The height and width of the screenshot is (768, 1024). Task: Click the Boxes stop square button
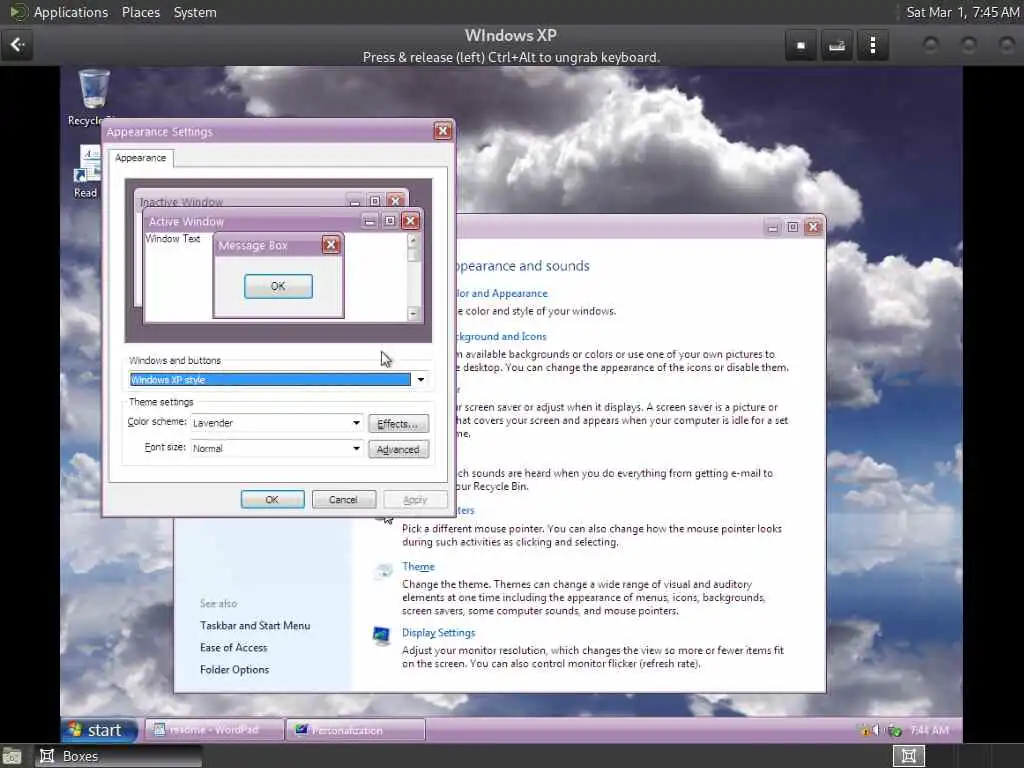pos(801,46)
